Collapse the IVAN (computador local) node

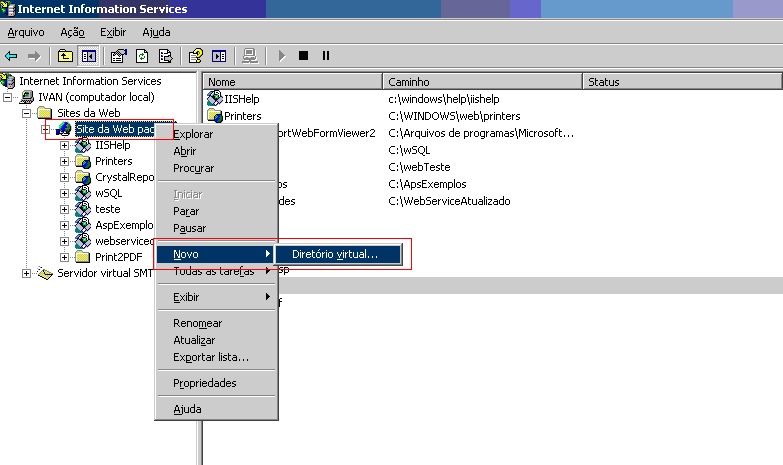point(10,98)
